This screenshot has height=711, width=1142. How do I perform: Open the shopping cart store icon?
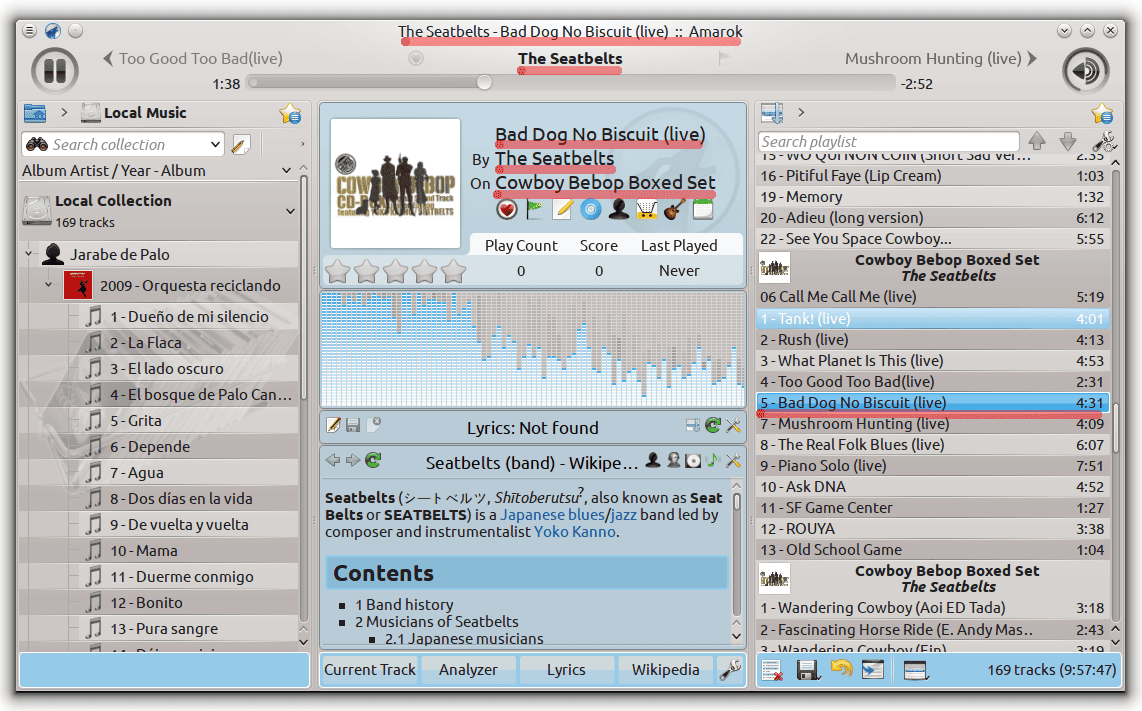647,210
